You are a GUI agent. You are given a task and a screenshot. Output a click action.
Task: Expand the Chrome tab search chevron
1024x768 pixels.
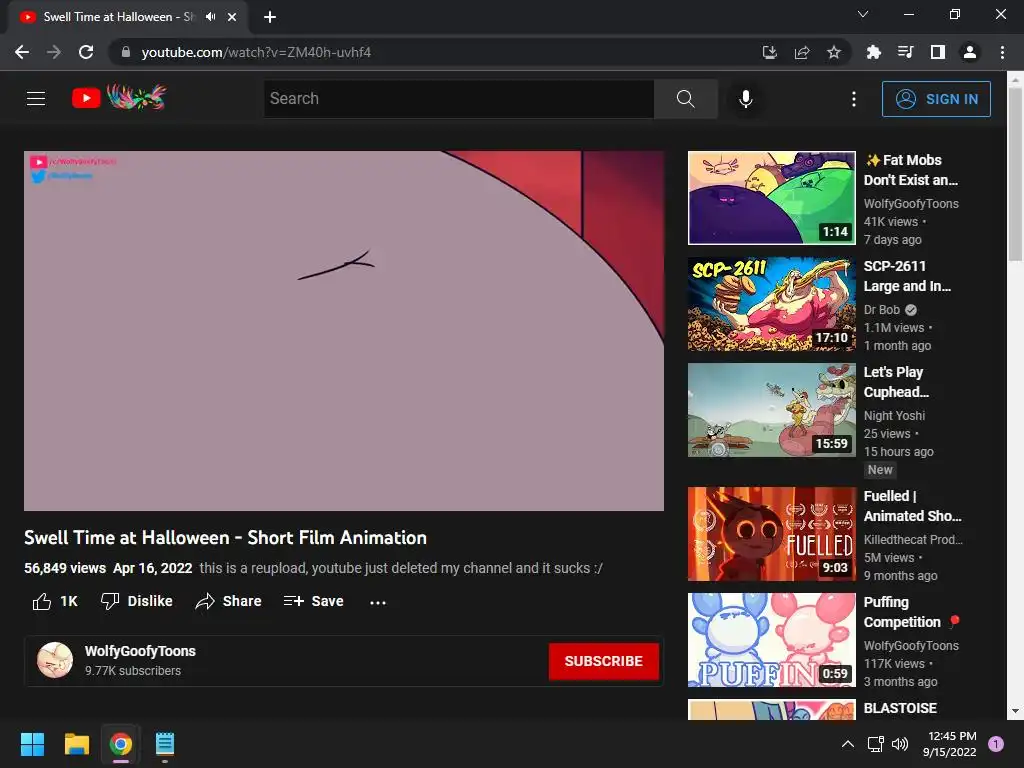tap(863, 14)
